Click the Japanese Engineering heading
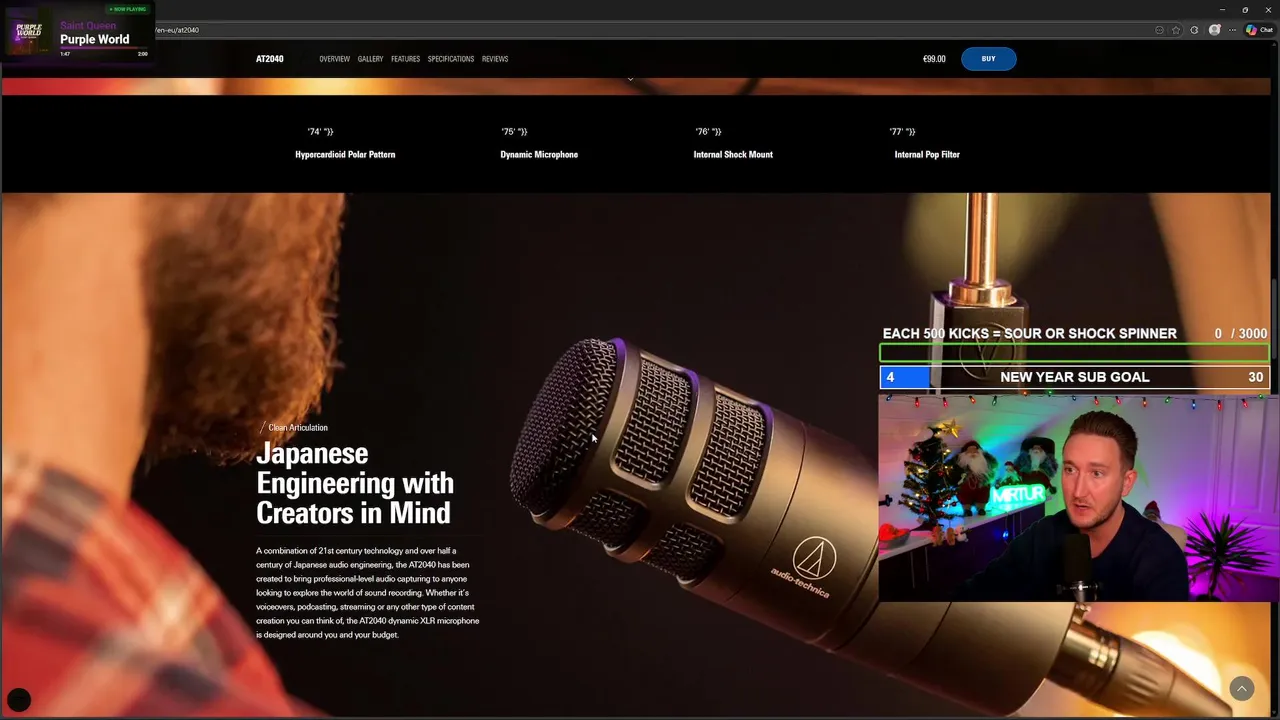Image resolution: width=1280 pixels, height=720 pixels. click(x=355, y=483)
